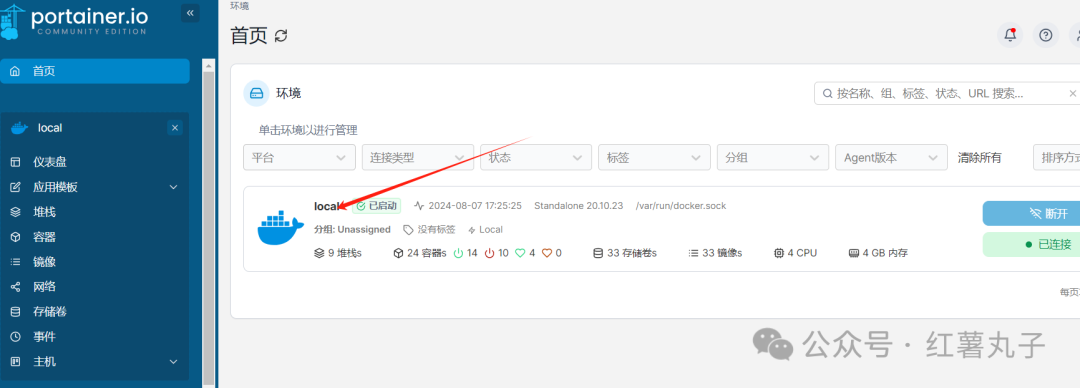
Task: Click the Local lightning label
Action: click(485, 229)
